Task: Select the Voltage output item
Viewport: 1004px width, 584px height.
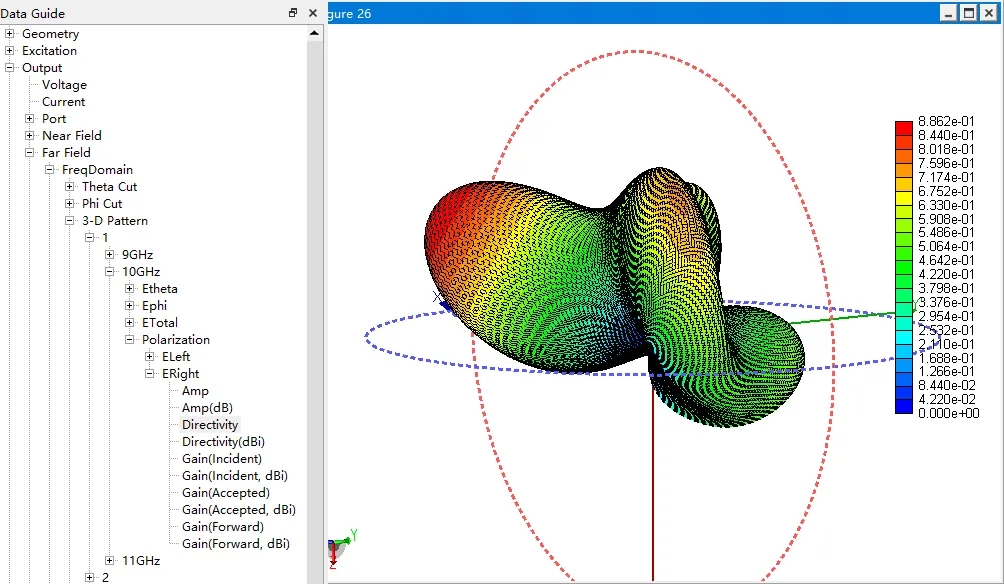Action: click(x=64, y=85)
